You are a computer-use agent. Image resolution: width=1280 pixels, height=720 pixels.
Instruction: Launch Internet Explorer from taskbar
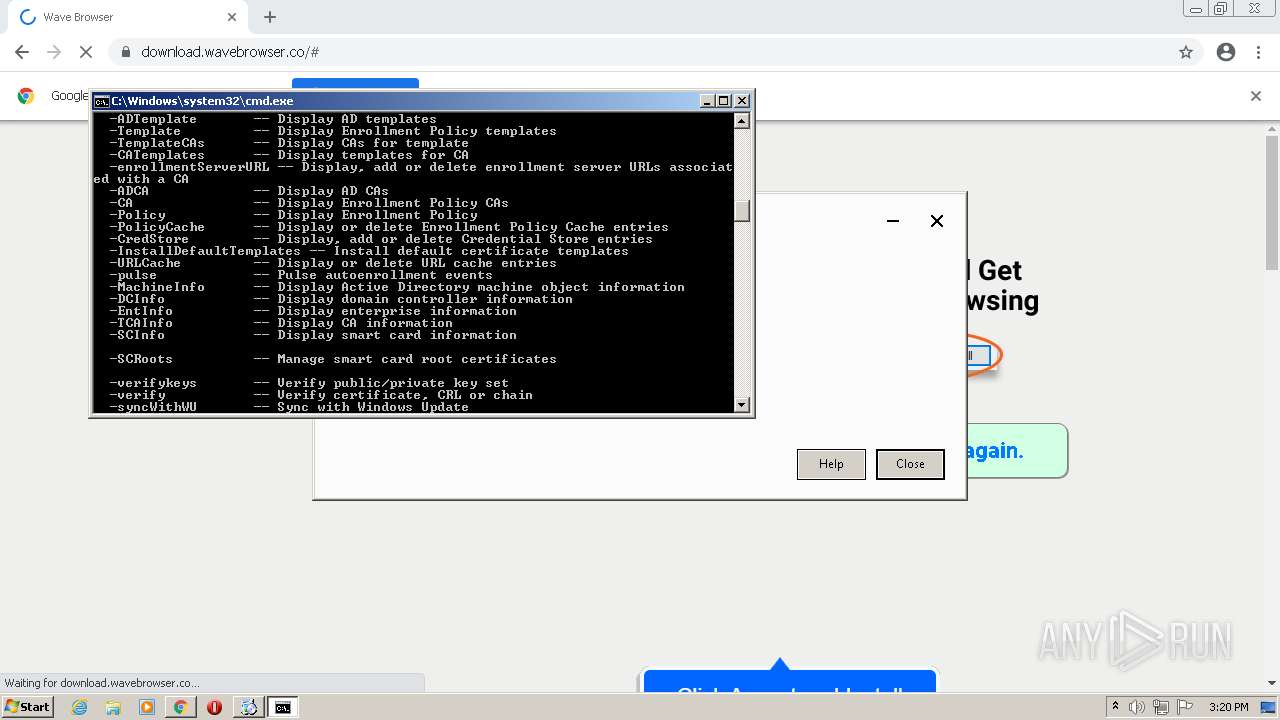click(80, 707)
